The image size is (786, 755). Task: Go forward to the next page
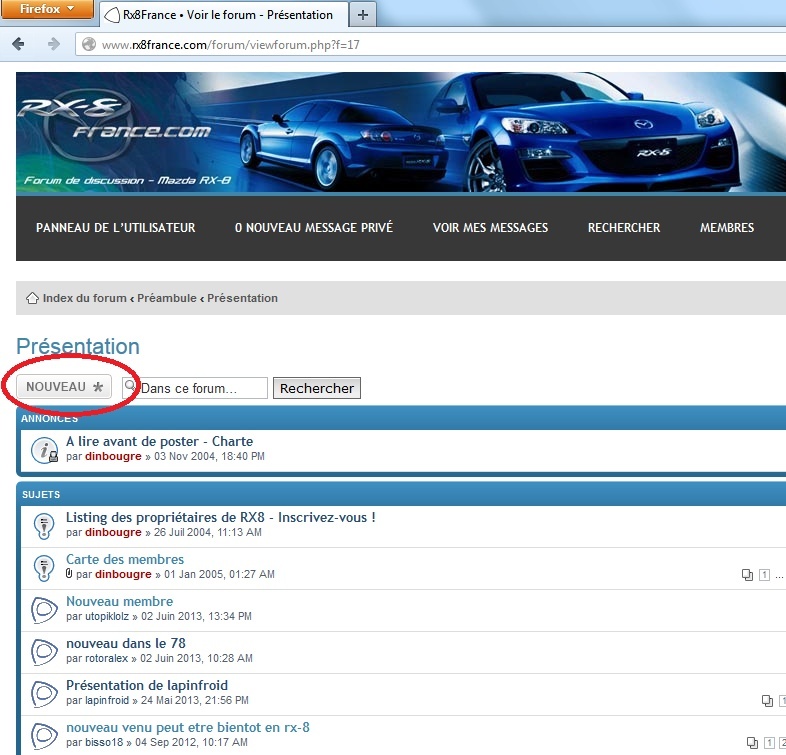click(53, 44)
